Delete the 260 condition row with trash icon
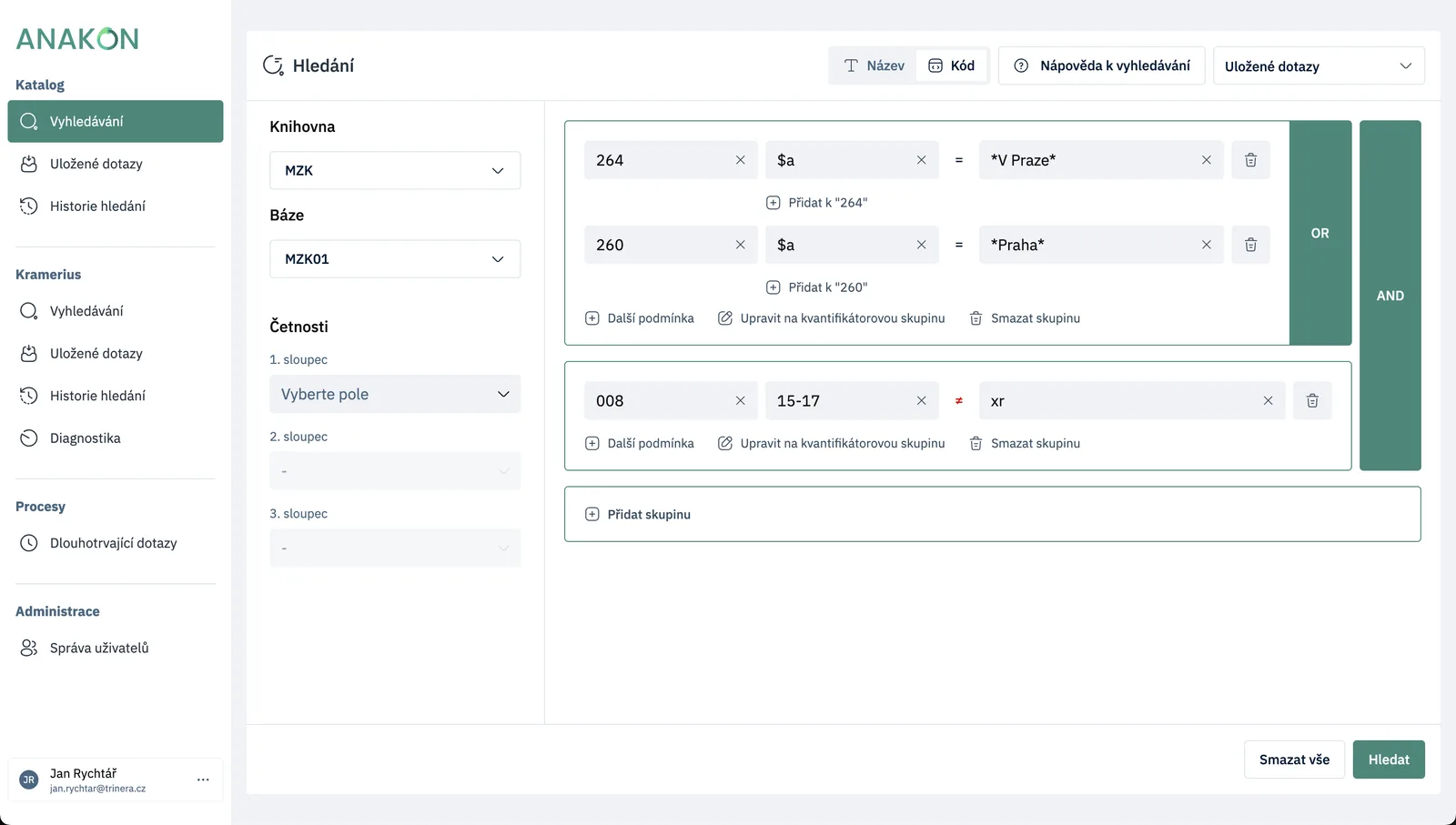The height and width of the screenshot is (825, 1456). click(x=1250, y=245)
